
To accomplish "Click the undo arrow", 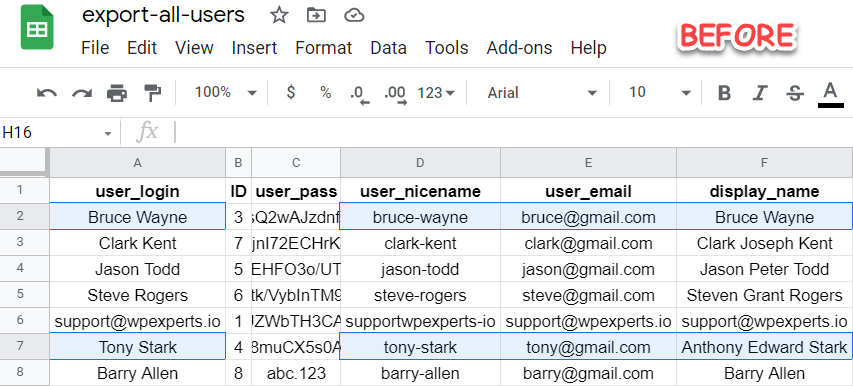I will 47,93.
